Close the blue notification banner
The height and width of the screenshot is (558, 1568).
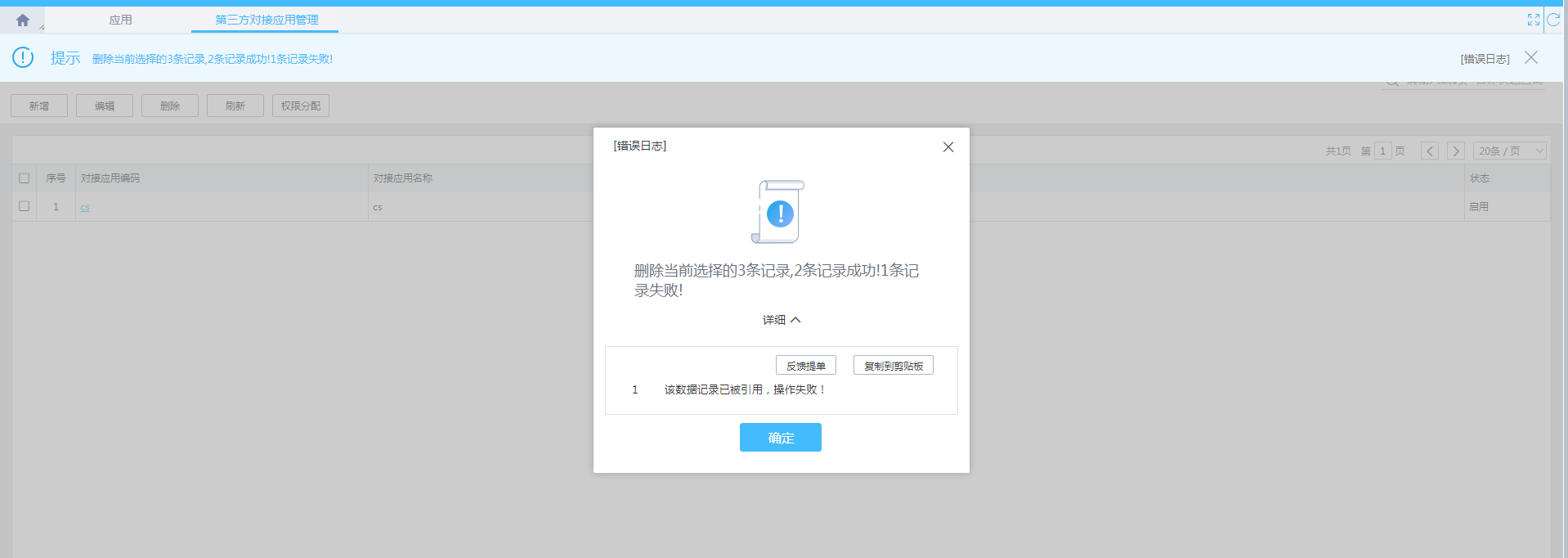(1531, 57)
